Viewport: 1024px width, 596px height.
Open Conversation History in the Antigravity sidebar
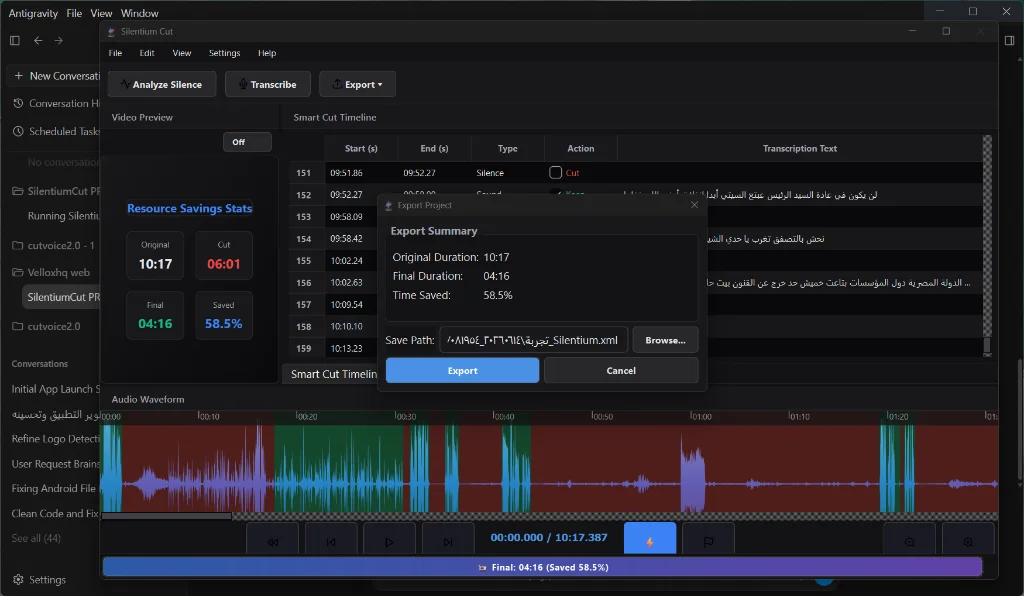pos(56,103)
